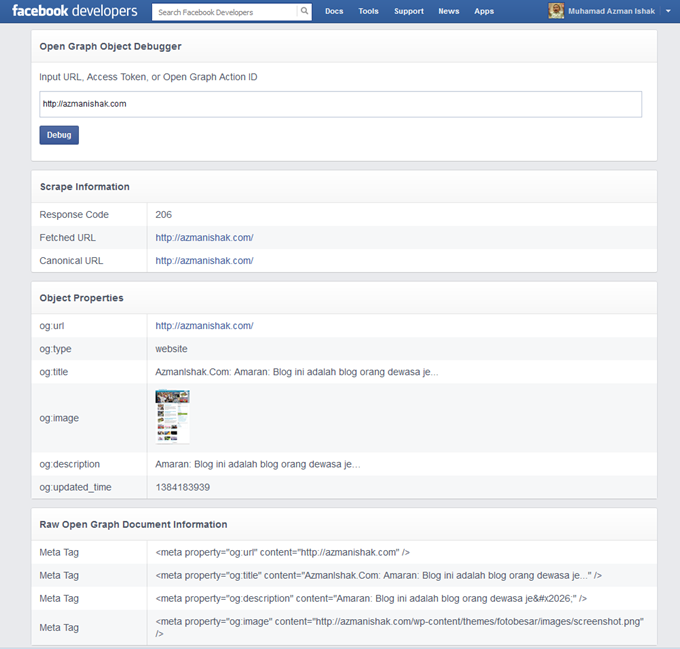Open the Apps menu
This screenshot has width=680, height=649.
pos(484,11)
